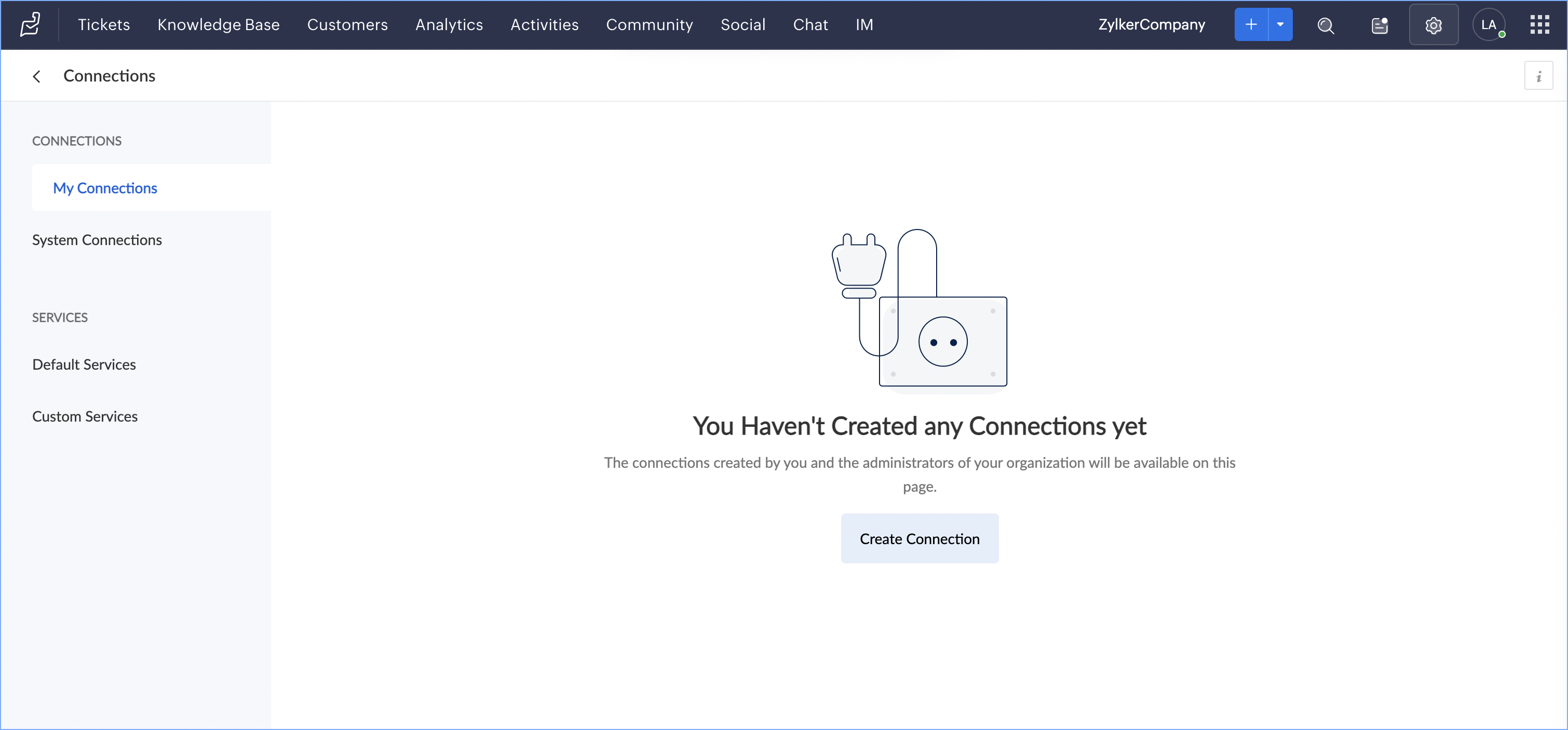Expand the quick-add dropdown arrow
1568x730 pixels.
click(x=1280, y=24)
